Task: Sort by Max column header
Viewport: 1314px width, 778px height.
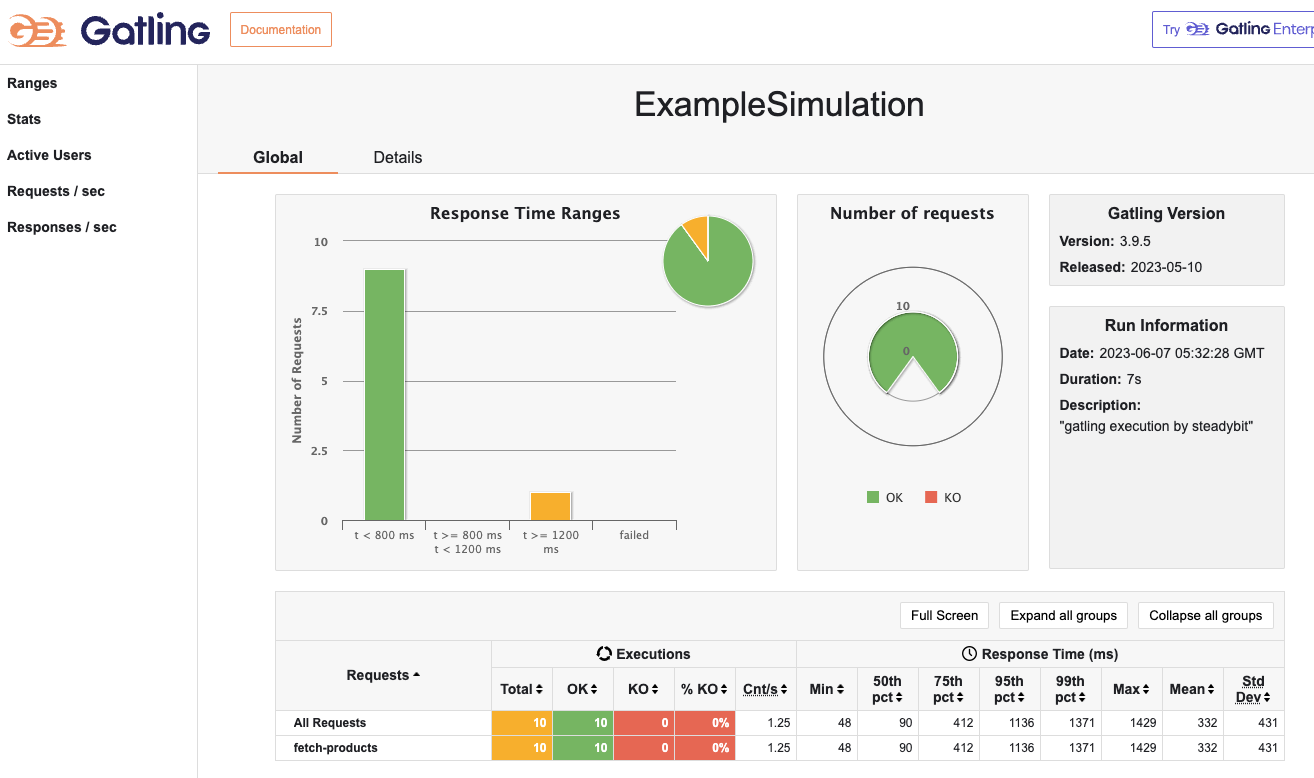Action: (x=1132, y=689)
